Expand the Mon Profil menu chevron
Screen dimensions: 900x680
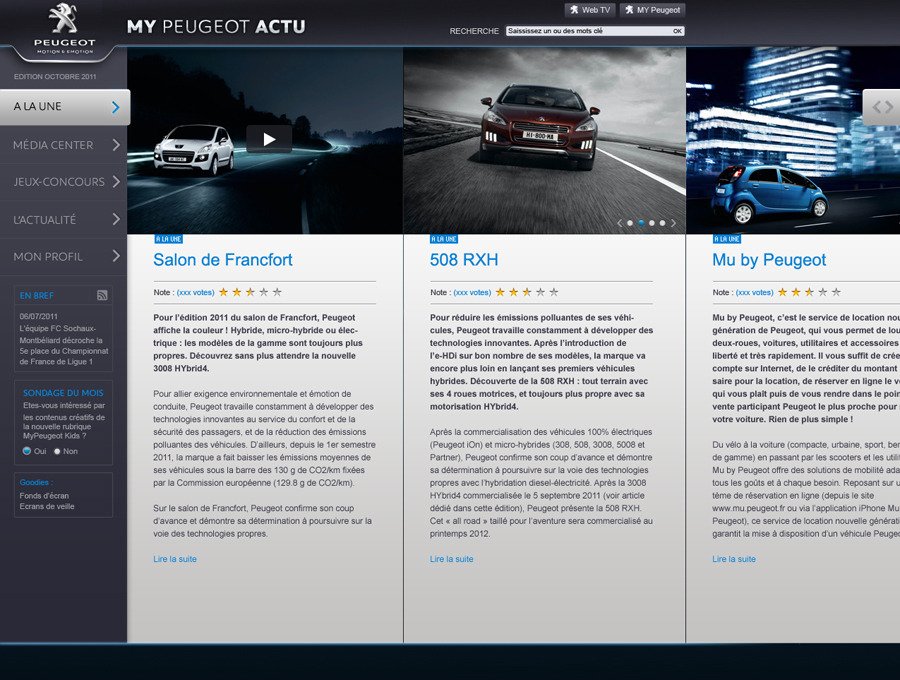tap(116, 257)
